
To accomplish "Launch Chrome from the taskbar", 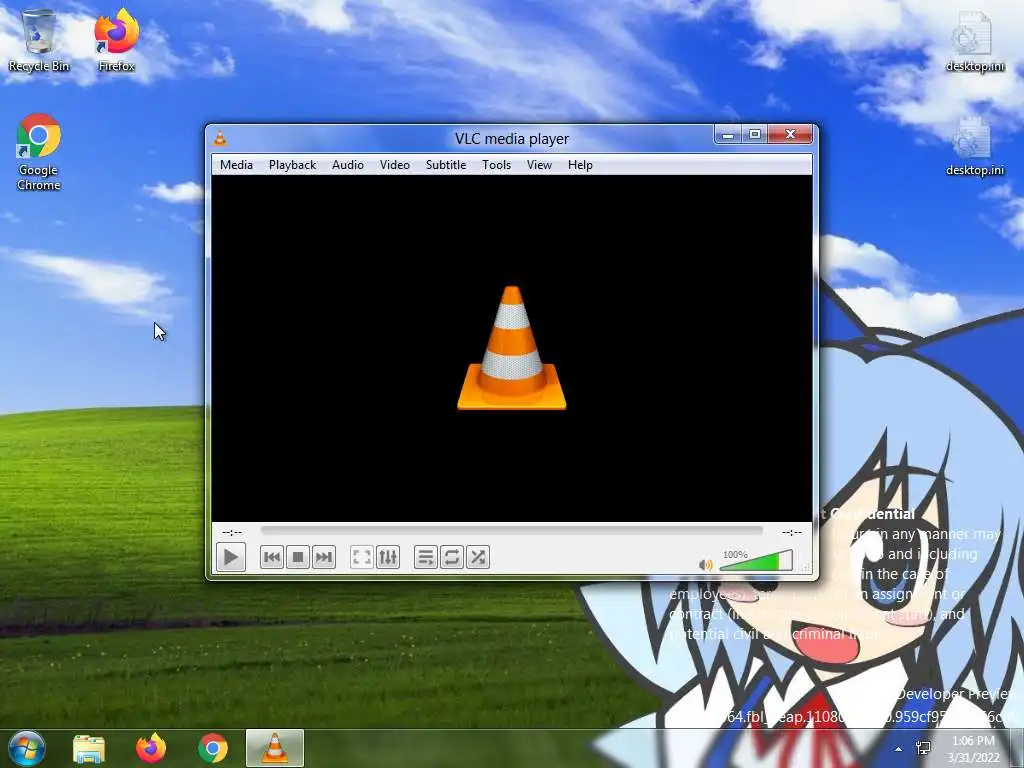I will (x=213, y=748).
